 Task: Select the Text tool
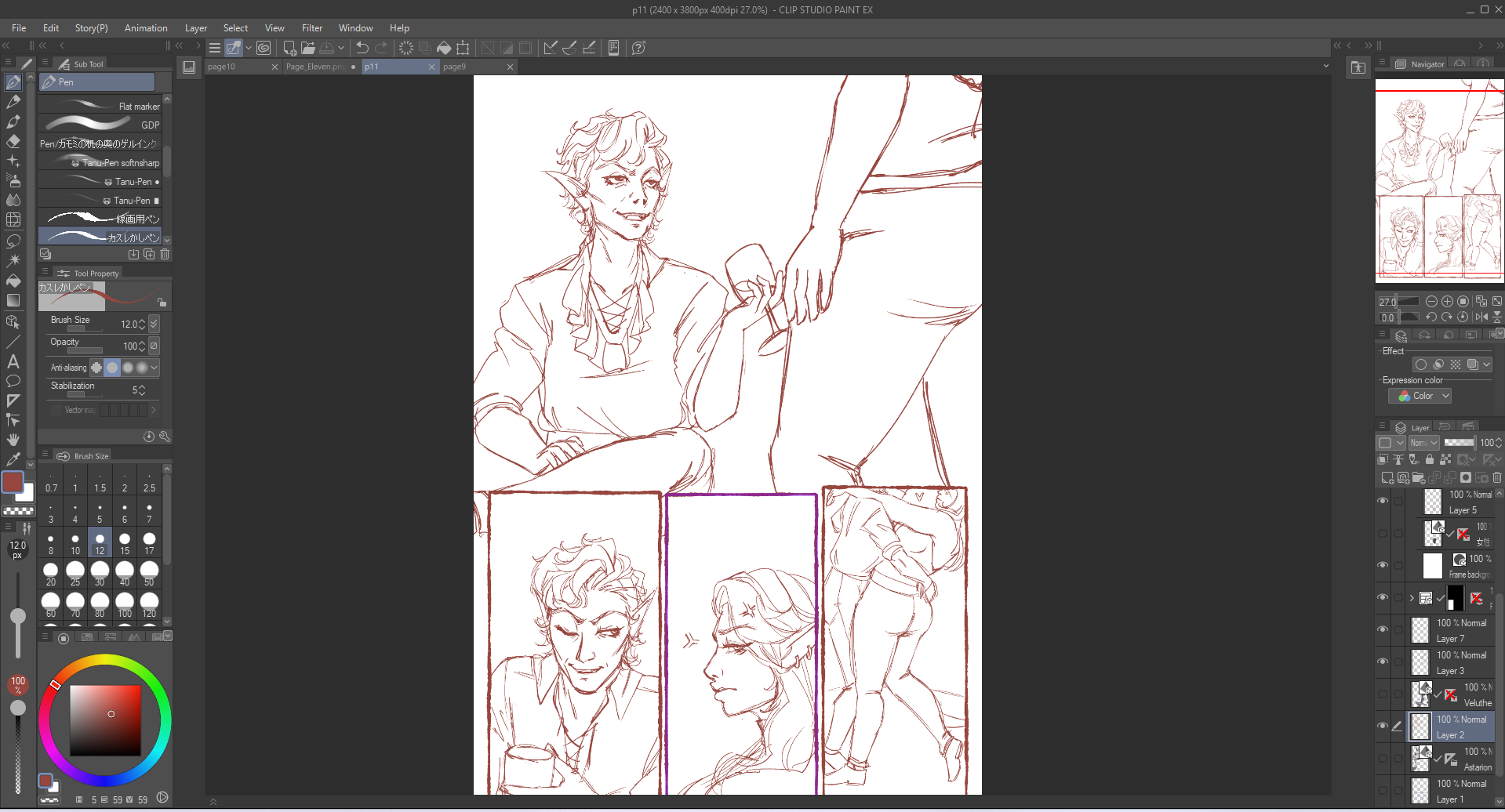13,362
